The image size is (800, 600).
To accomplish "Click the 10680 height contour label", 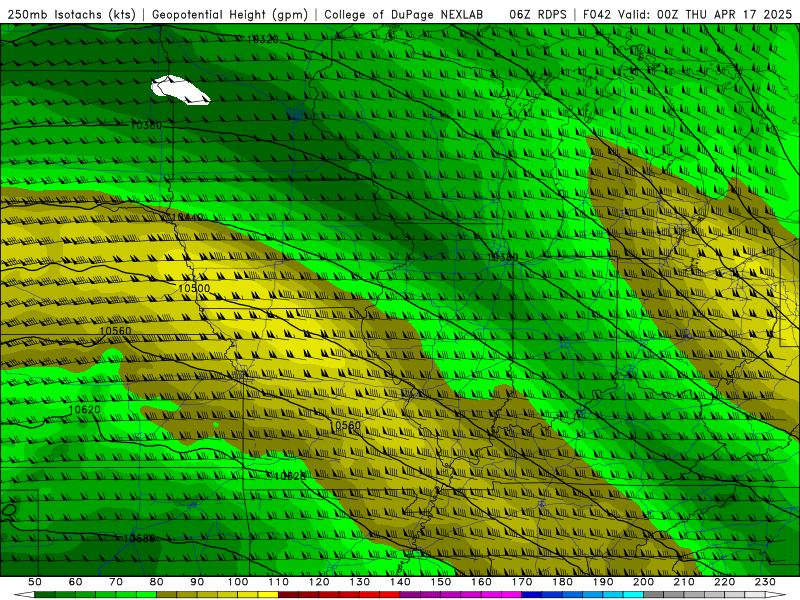I will (x=139, y=538).
